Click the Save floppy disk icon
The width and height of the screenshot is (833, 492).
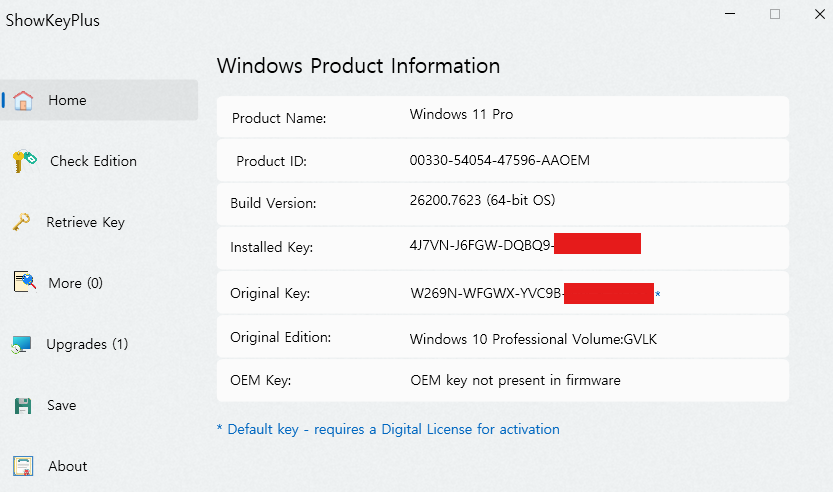23,405
